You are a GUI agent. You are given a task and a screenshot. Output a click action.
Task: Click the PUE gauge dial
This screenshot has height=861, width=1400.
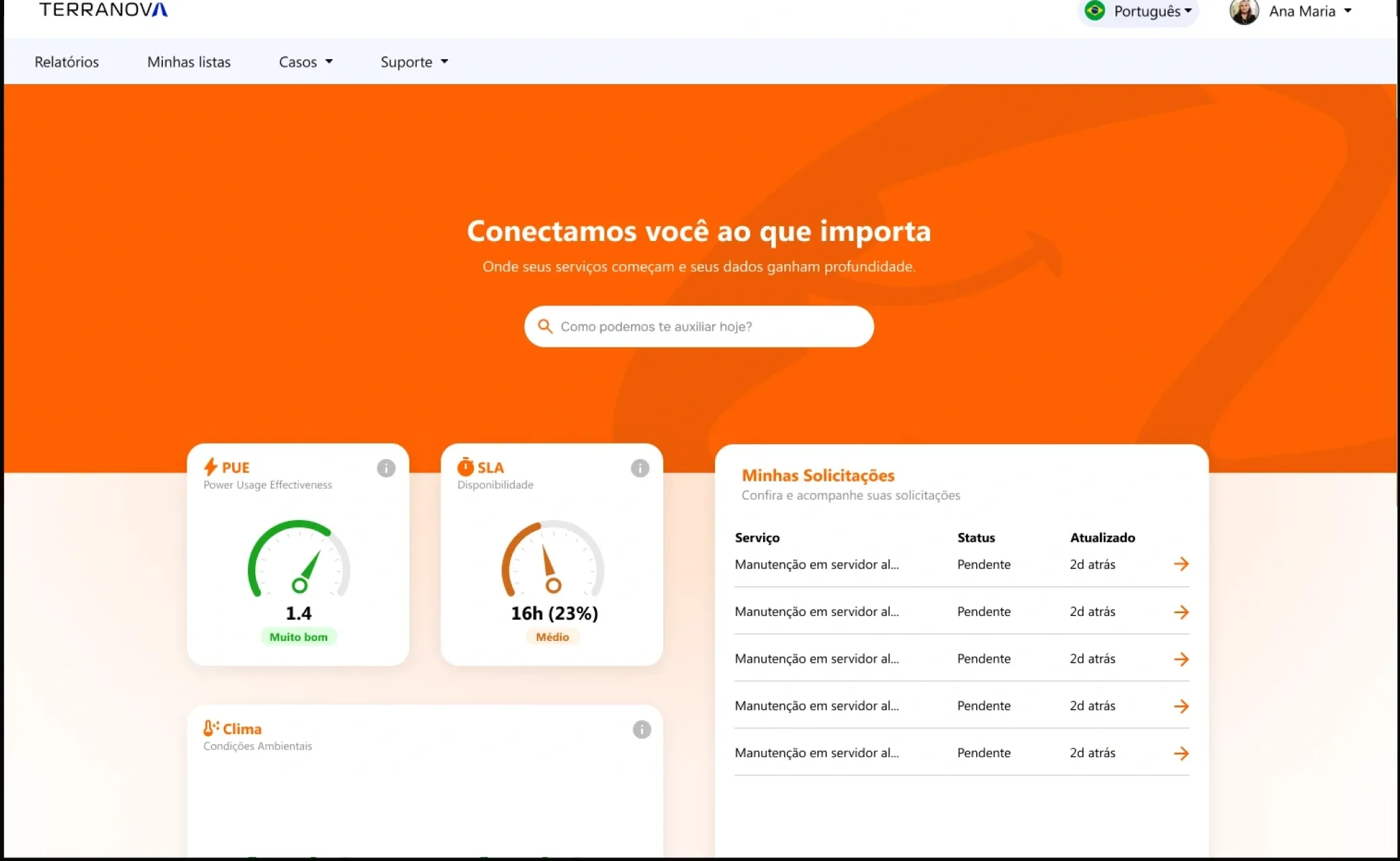pyautogui.click(x=299, y=559)
